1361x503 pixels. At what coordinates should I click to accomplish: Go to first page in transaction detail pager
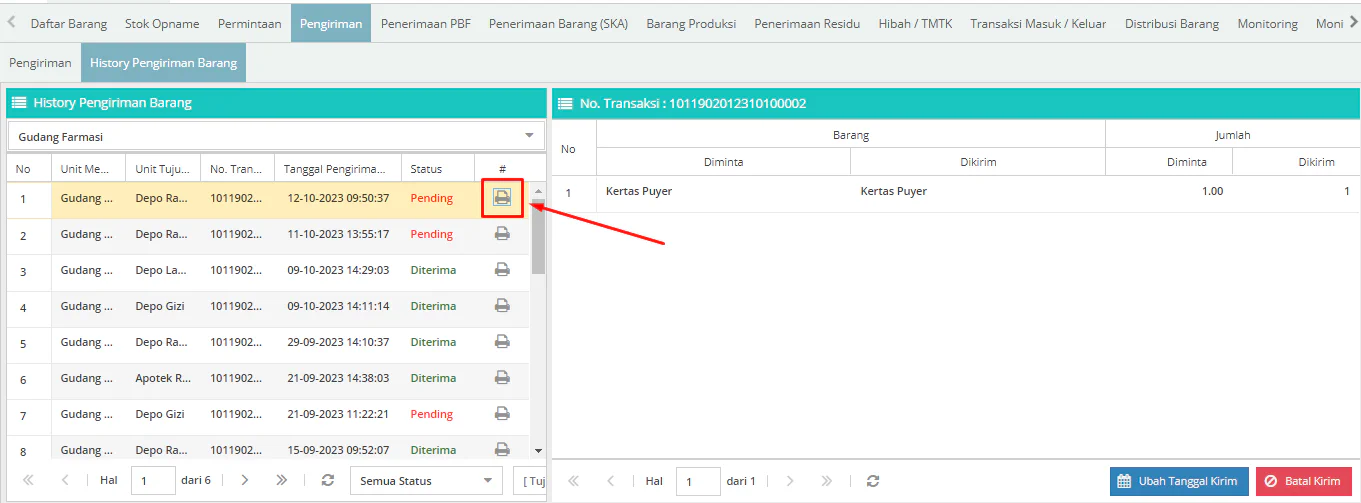(x=574, y=481)
